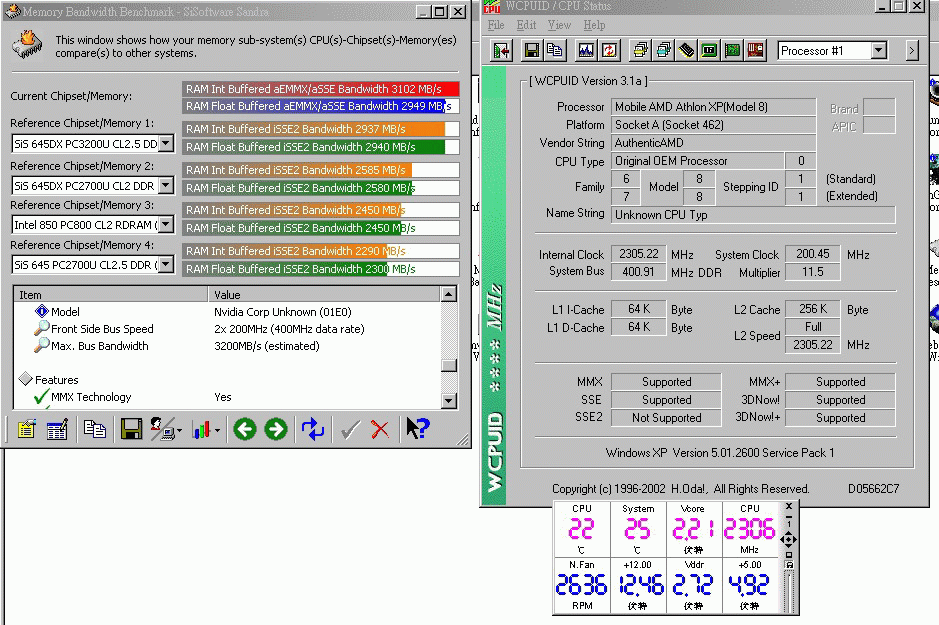Image resolution: width=939 pixels, height=625 pixels.
Task: Click the SSE2 Not Supported field
Action: (x=666, y=418)
